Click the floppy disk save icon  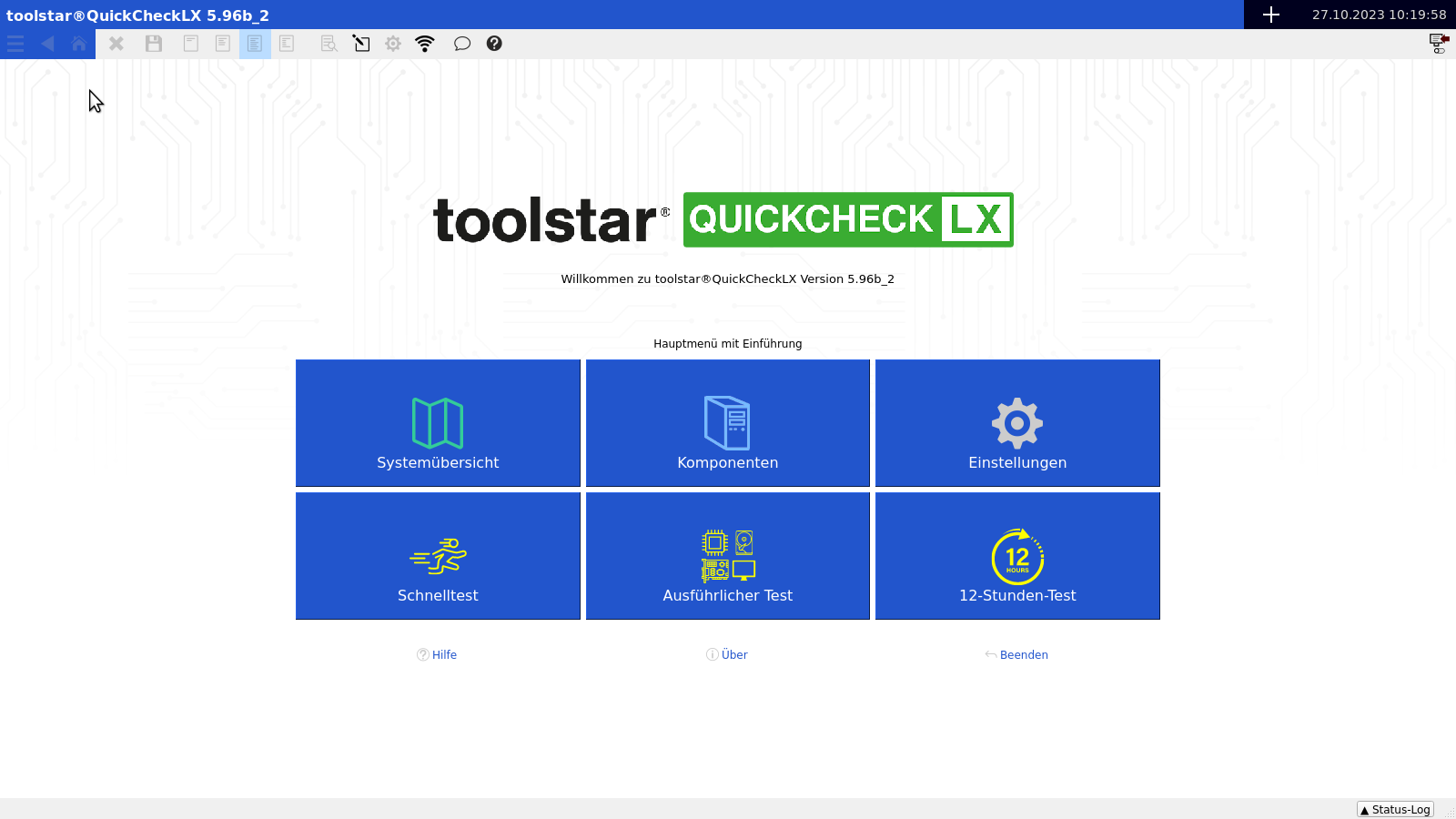154,44
